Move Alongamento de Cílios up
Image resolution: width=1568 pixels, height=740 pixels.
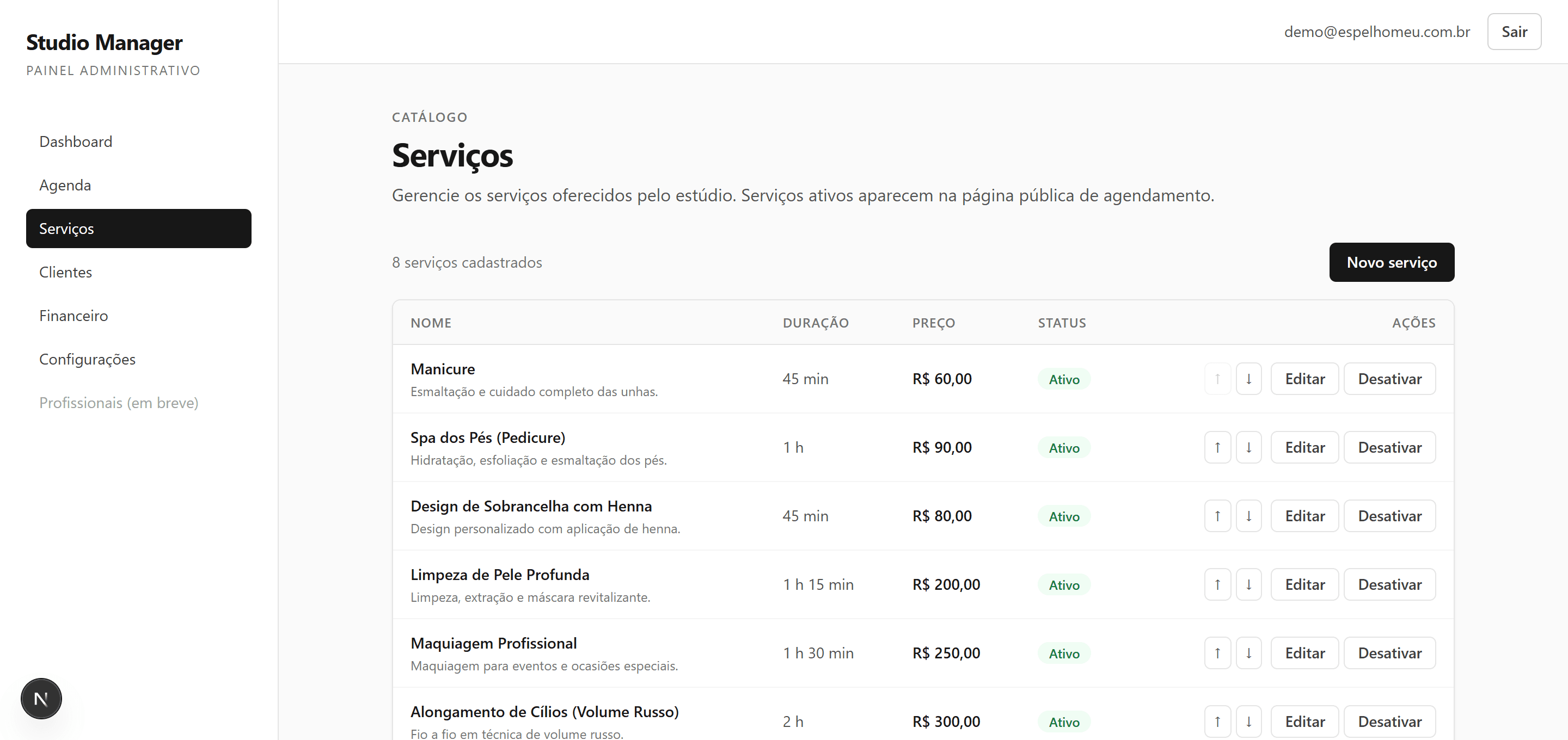(1217, 721)
